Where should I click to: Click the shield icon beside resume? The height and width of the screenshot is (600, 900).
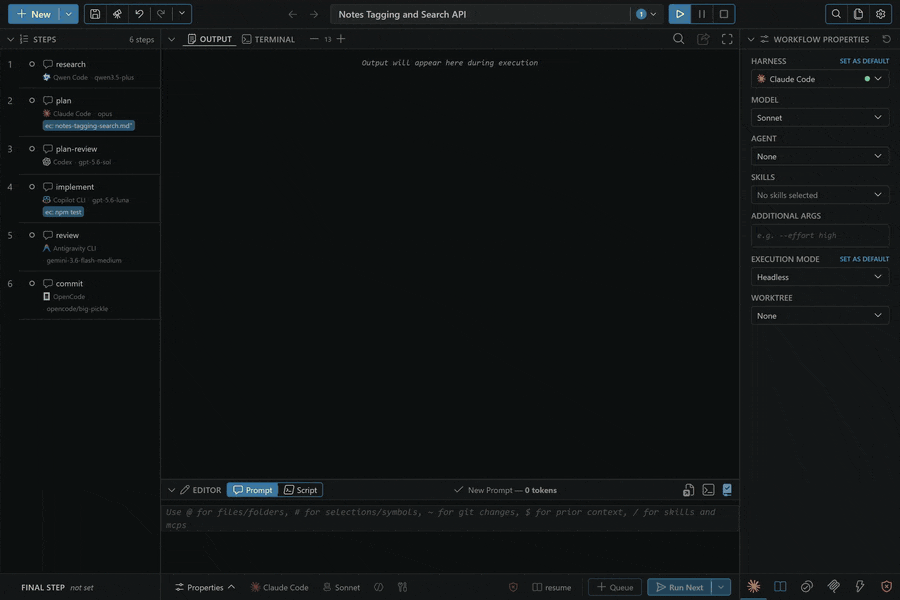[513, 587]
